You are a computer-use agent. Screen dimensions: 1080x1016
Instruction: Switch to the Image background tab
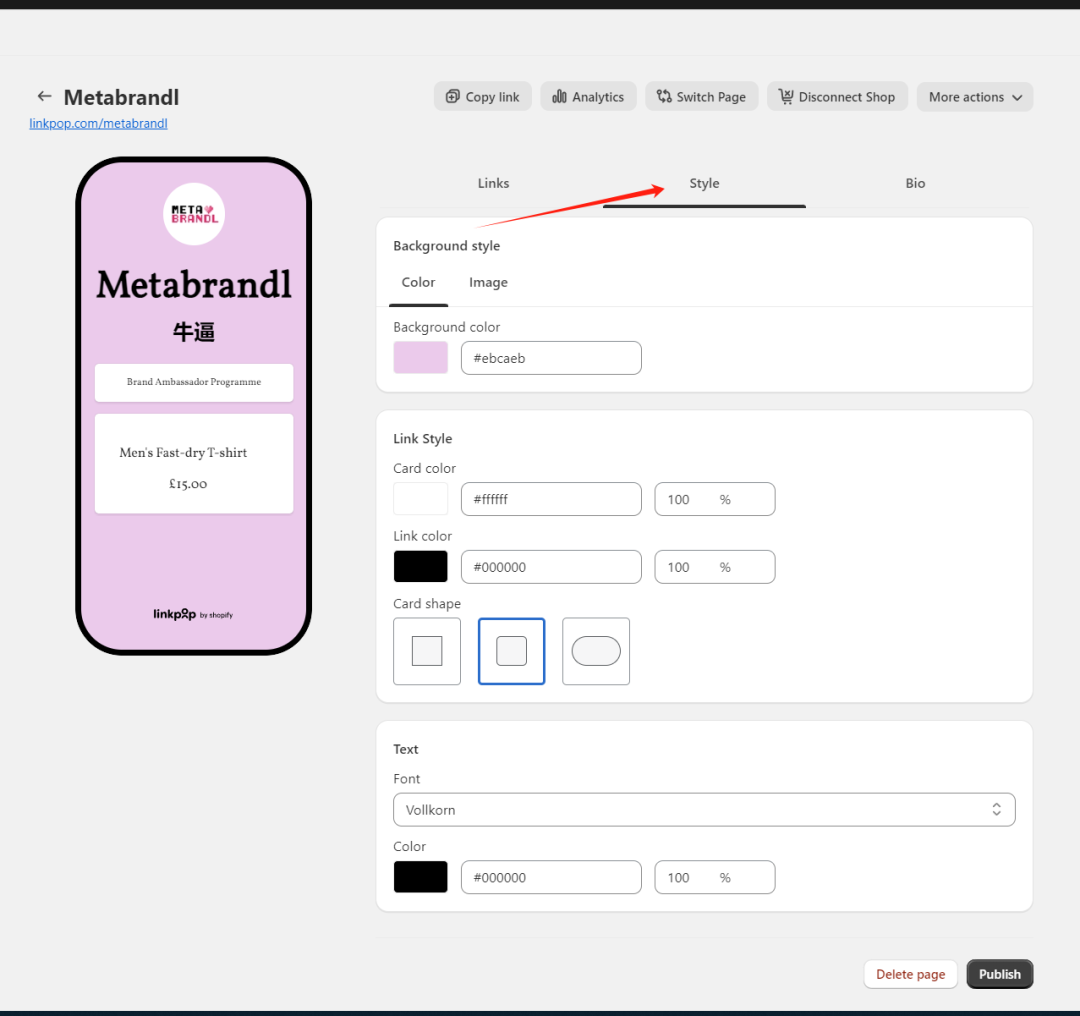pos(488,282)
